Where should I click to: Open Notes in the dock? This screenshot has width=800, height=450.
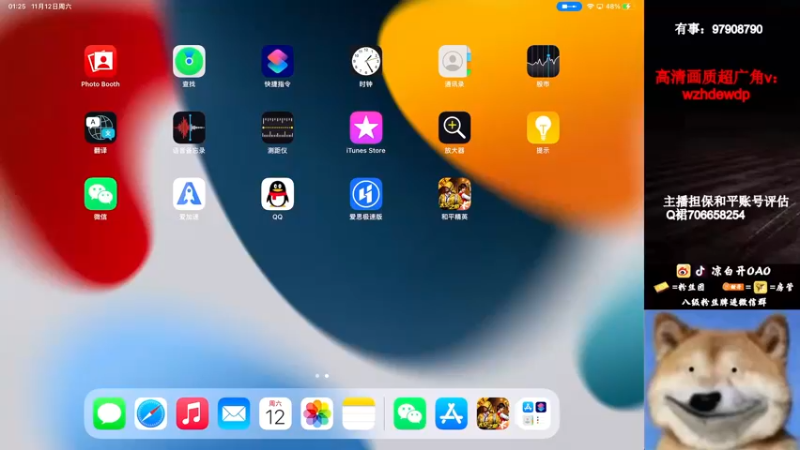(x=359, y=413)
